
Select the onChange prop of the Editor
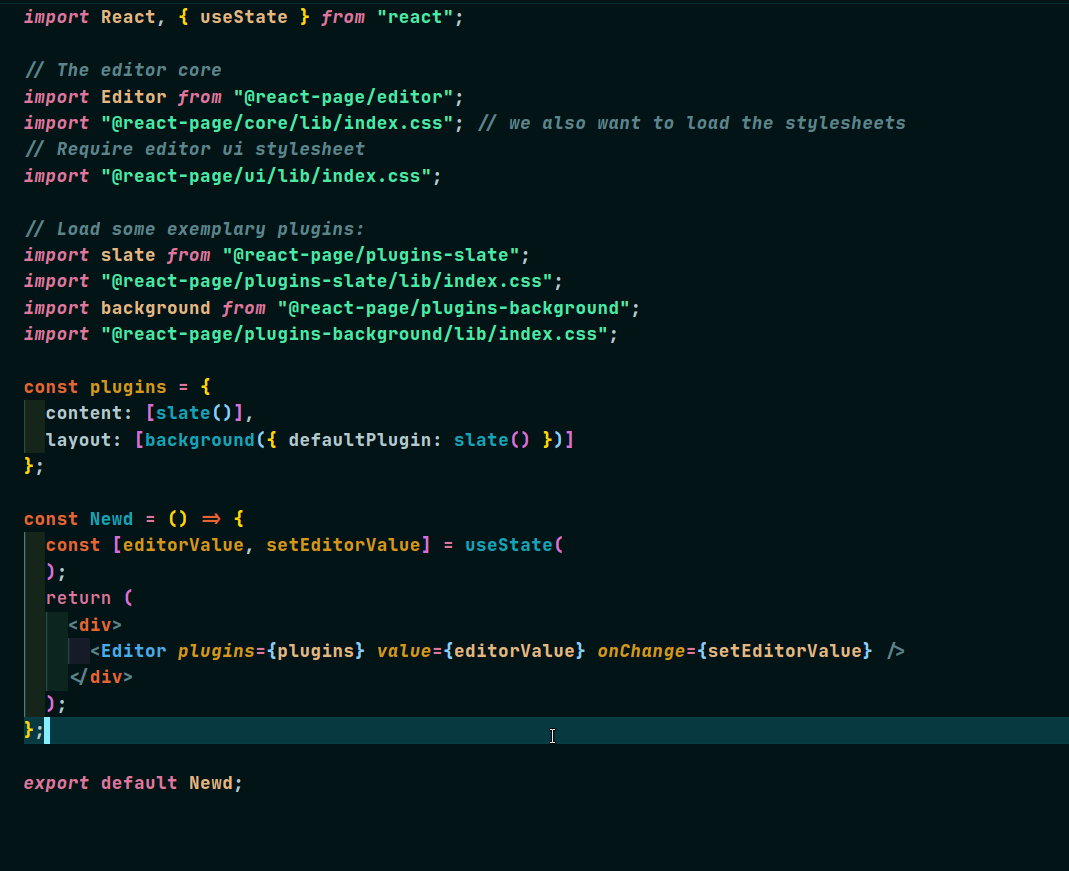pos(635,650)
